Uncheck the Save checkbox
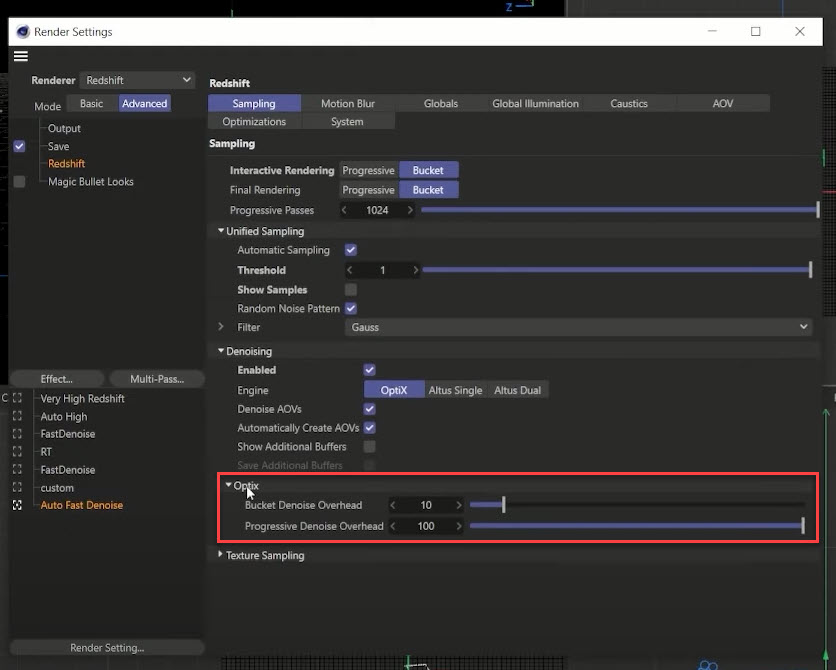 pyautogui.click(x=19, y=146)
